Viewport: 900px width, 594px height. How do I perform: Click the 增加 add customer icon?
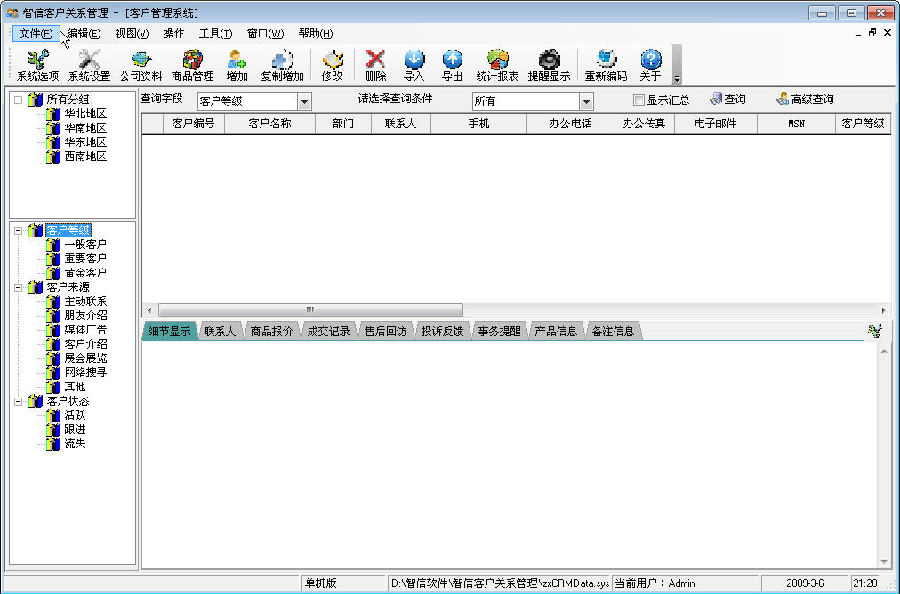[x=236, y=65]
